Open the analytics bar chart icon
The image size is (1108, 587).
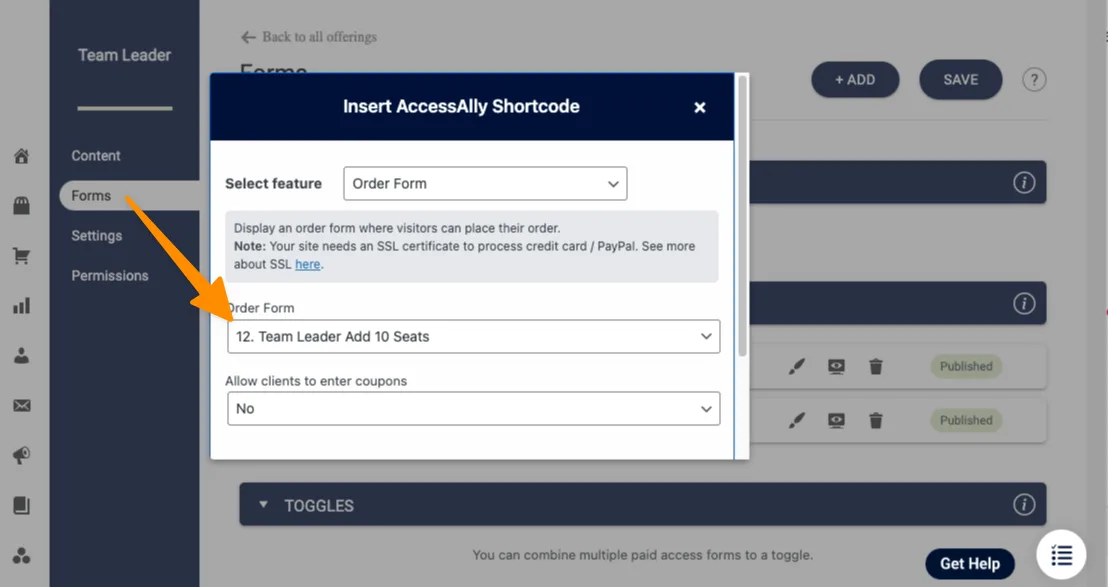click(x=22, y=306)
